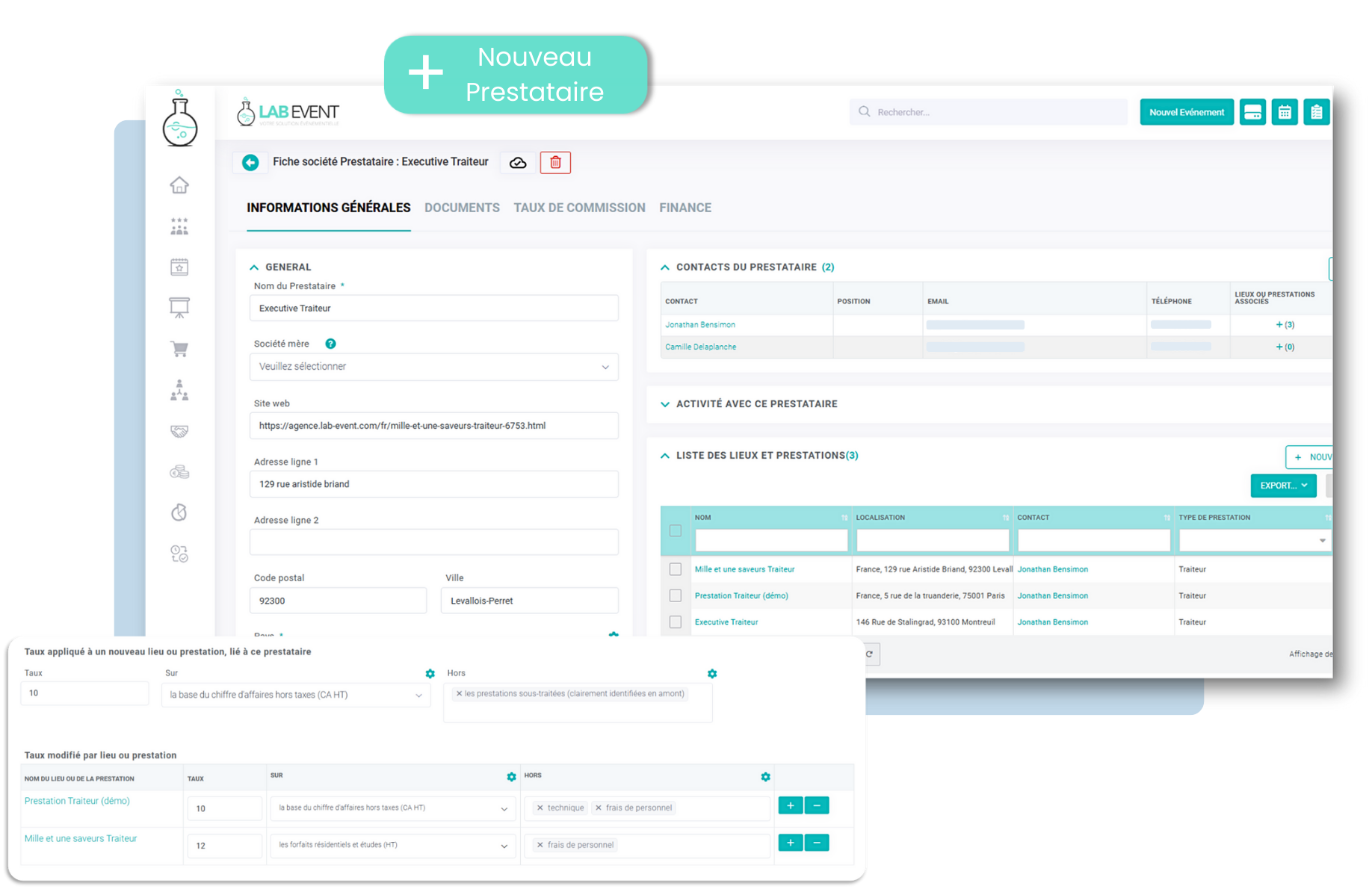Open Sur dropdown in Prestation Traiteur (démo) row
Viewport: 1372px width, 889px height.
(x=393, y=808)
